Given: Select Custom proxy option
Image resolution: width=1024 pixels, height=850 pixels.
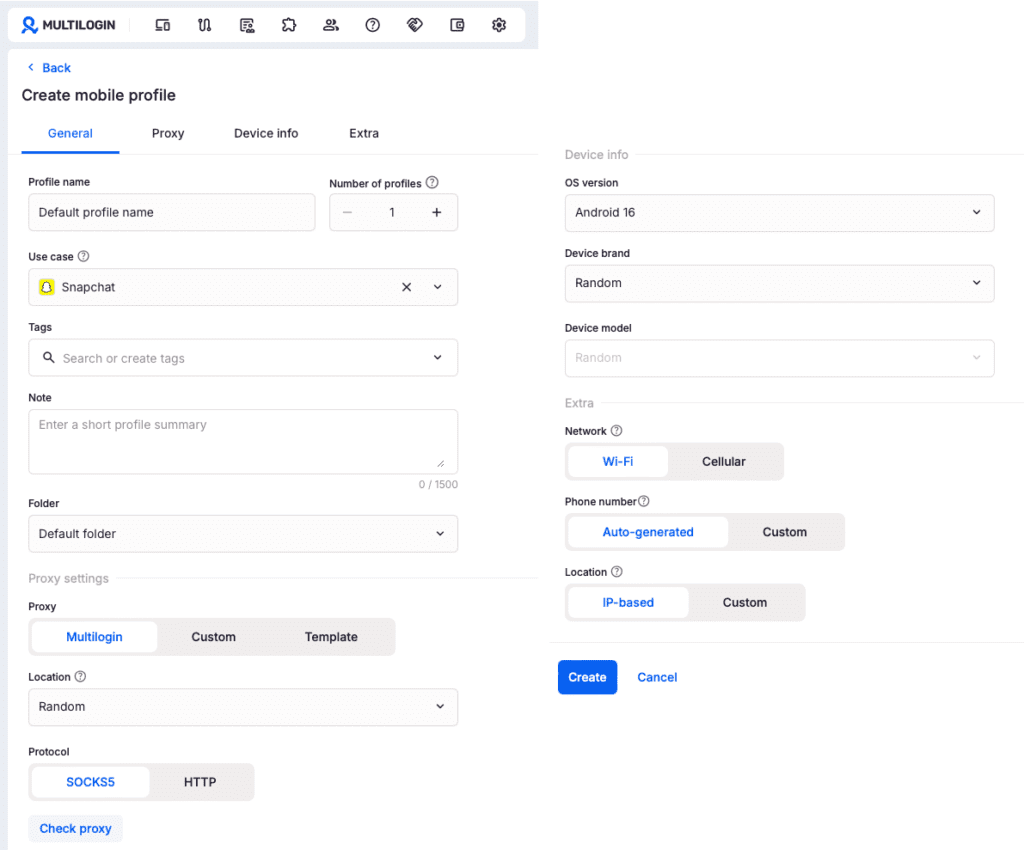Looking at the screenshot, I should pos(214,637).
